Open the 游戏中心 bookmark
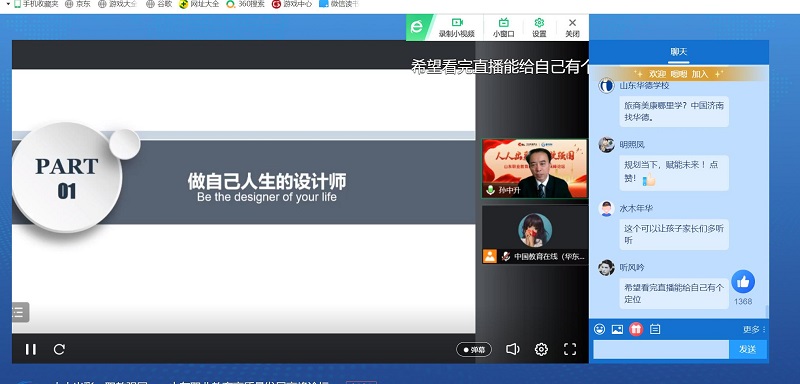Viewport: 800px width, 384px height. click(x=292, y=4)
